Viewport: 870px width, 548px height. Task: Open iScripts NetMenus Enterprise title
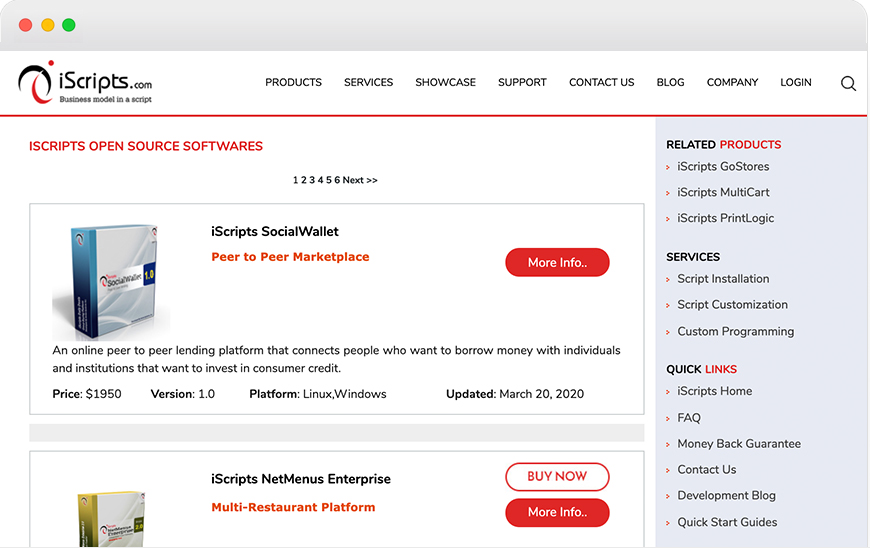tap(301, 479)
